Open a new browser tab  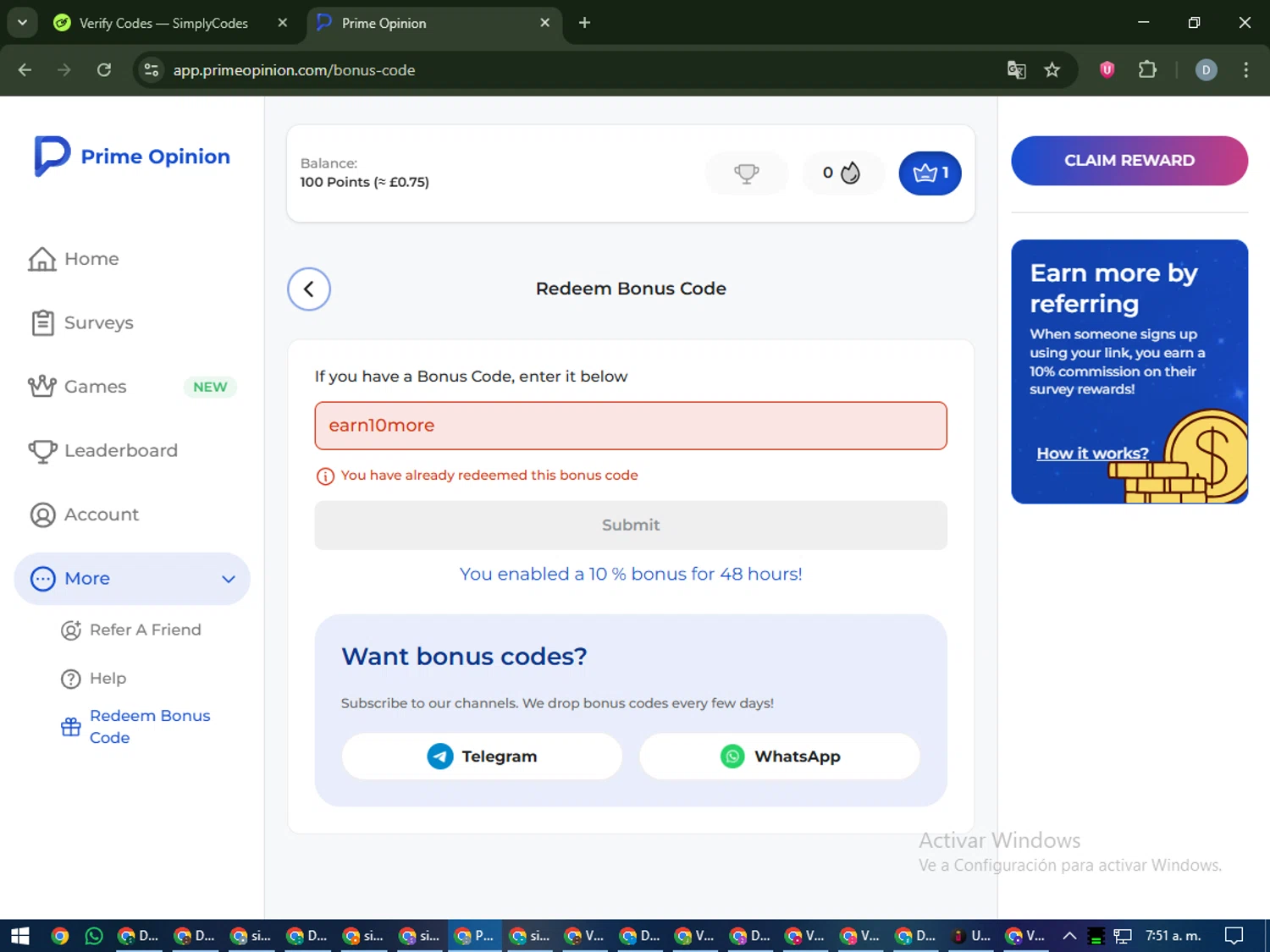click(x=584, y=23)
